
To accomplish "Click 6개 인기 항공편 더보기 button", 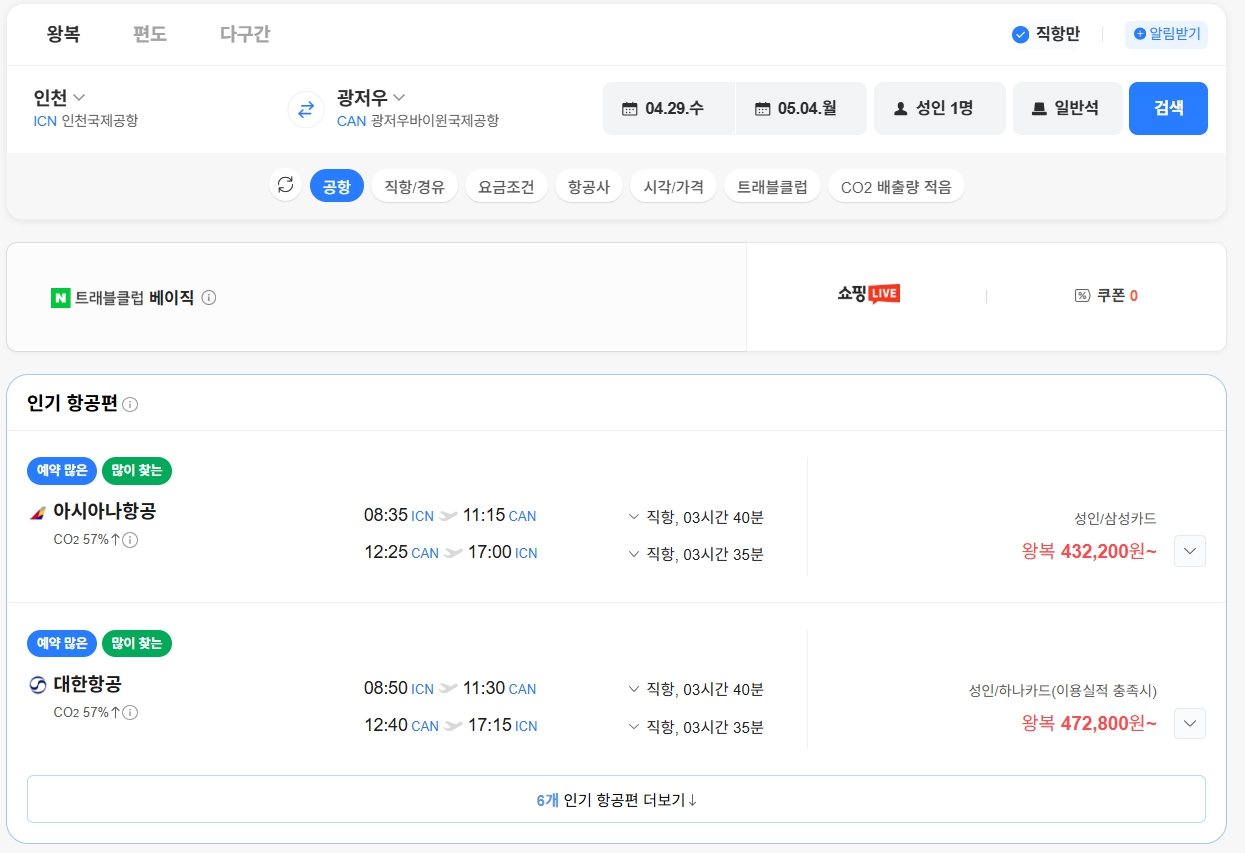I will [x=616, y=800].
